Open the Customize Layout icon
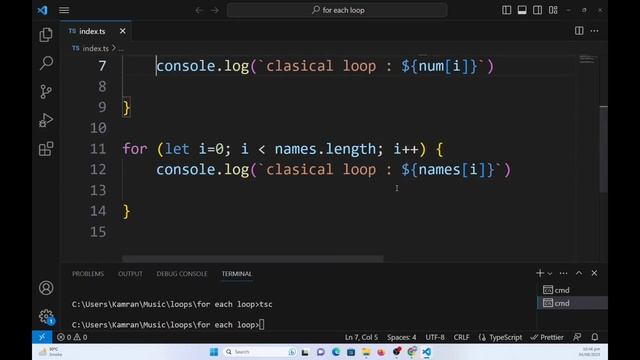The height and width of the screenshot is (360, 640). click(553, 10)
